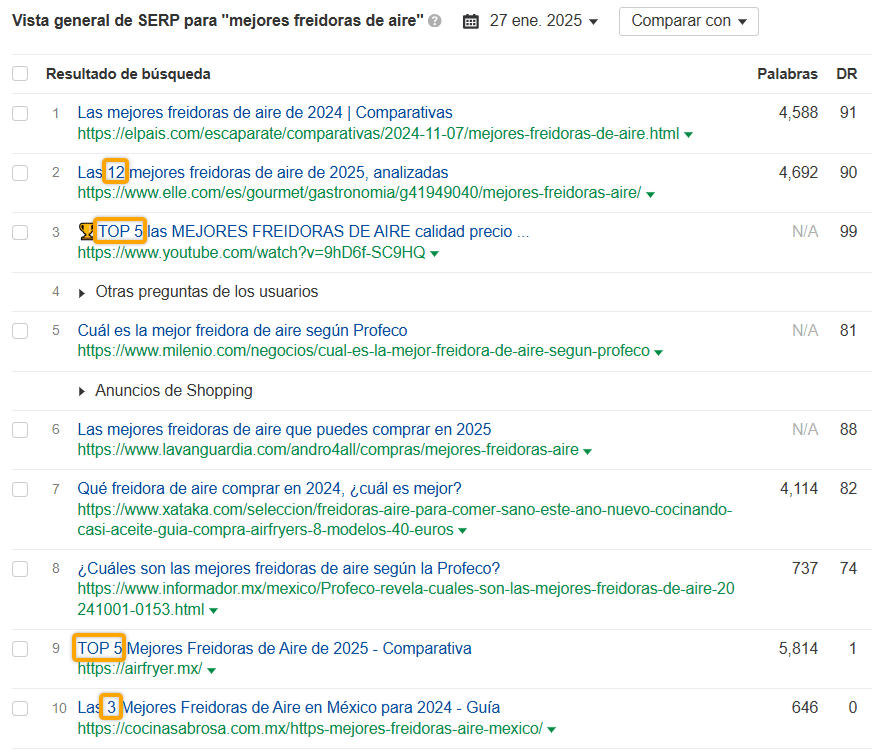Open the dropdown arrow after the youtube.com URL
Screen dimensions: 872x753
(x=434, y=254)
